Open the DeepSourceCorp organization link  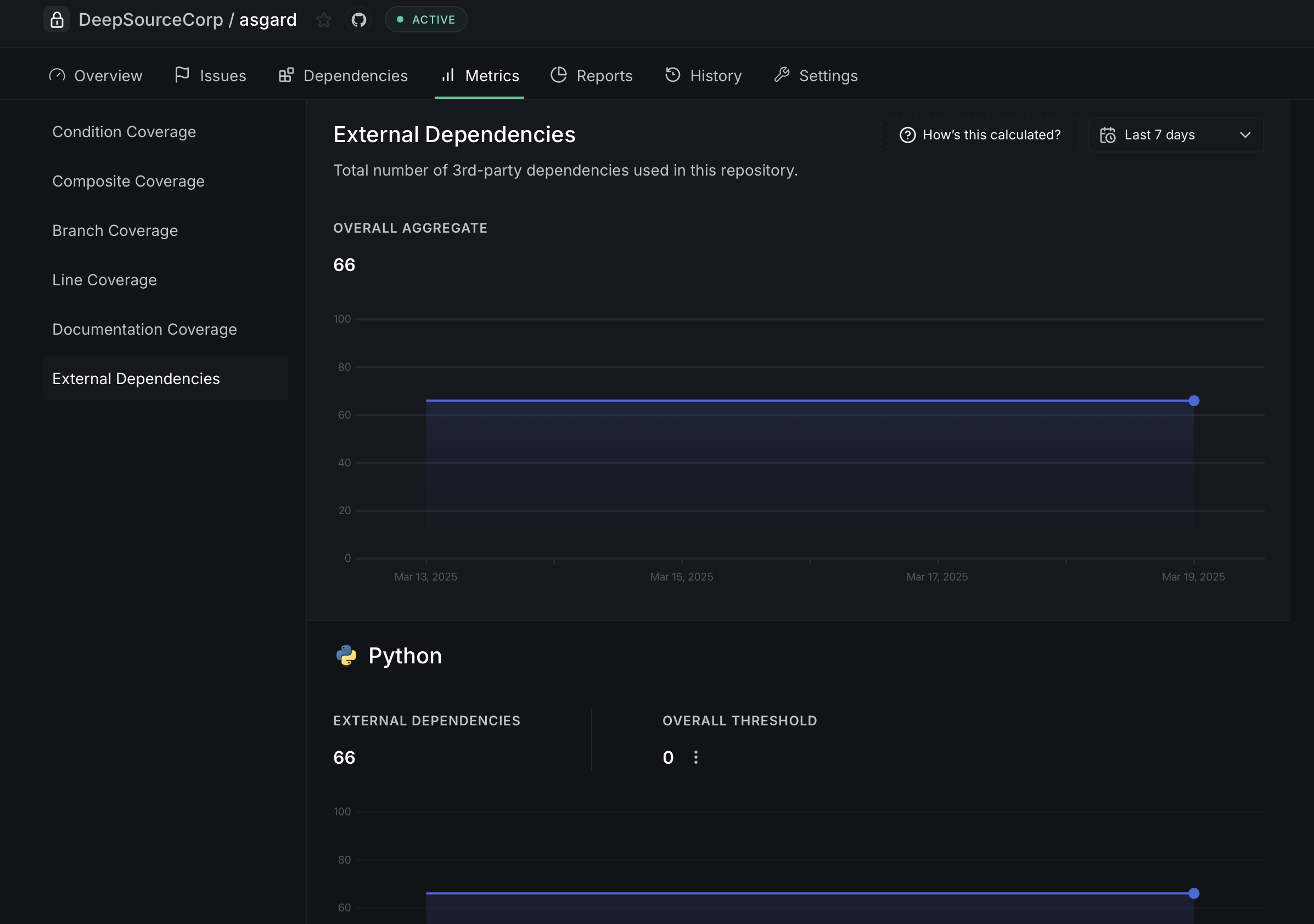point(150,20)
